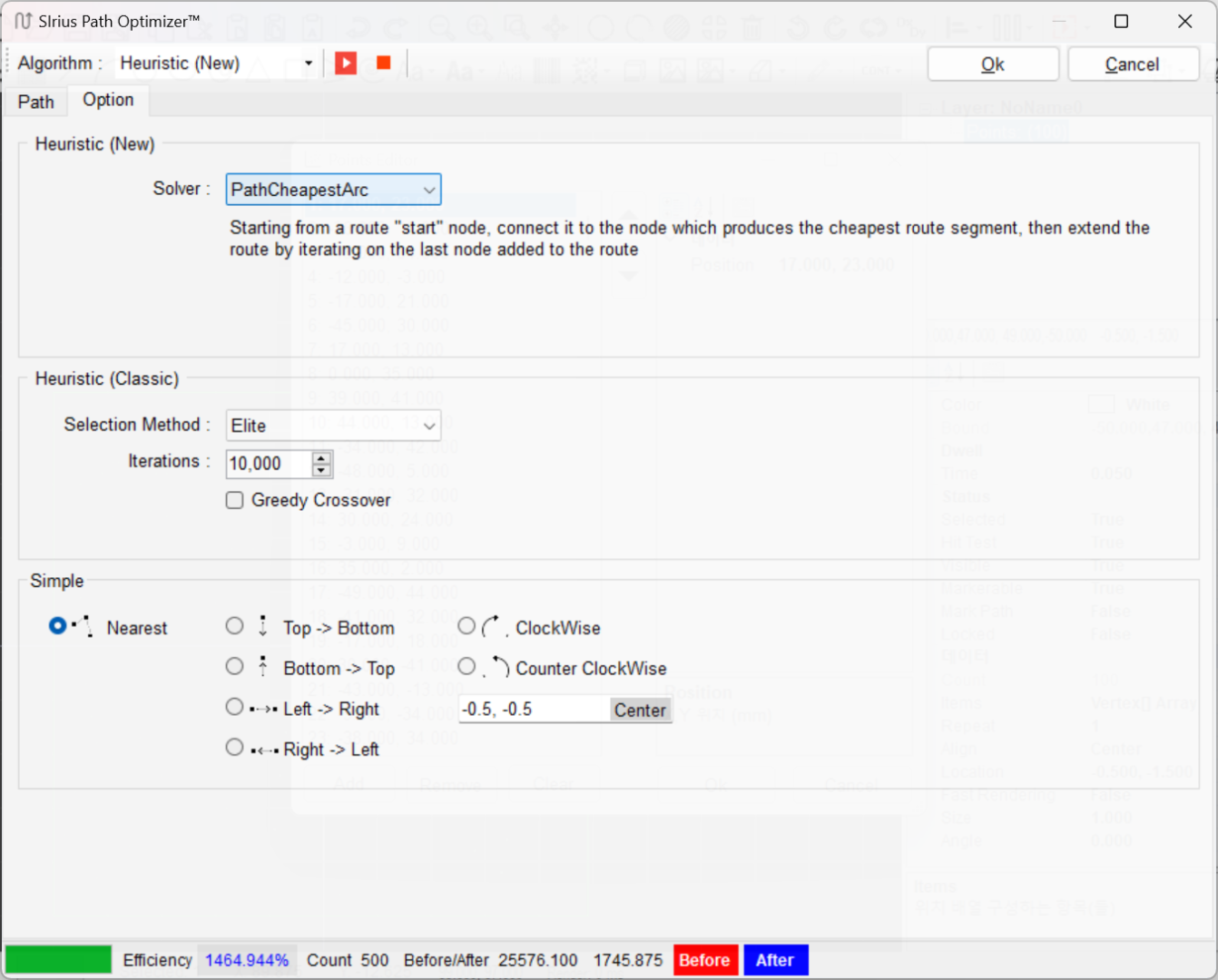Select the Nearest radio button
The width and height of the screenshot is (1218, 980).
point(57,626)
